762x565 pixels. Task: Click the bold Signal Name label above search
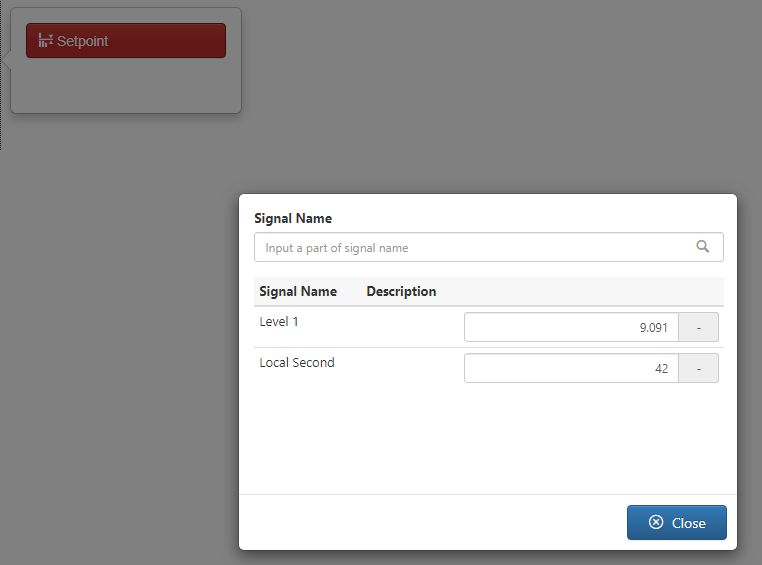(x=293, y=218)
